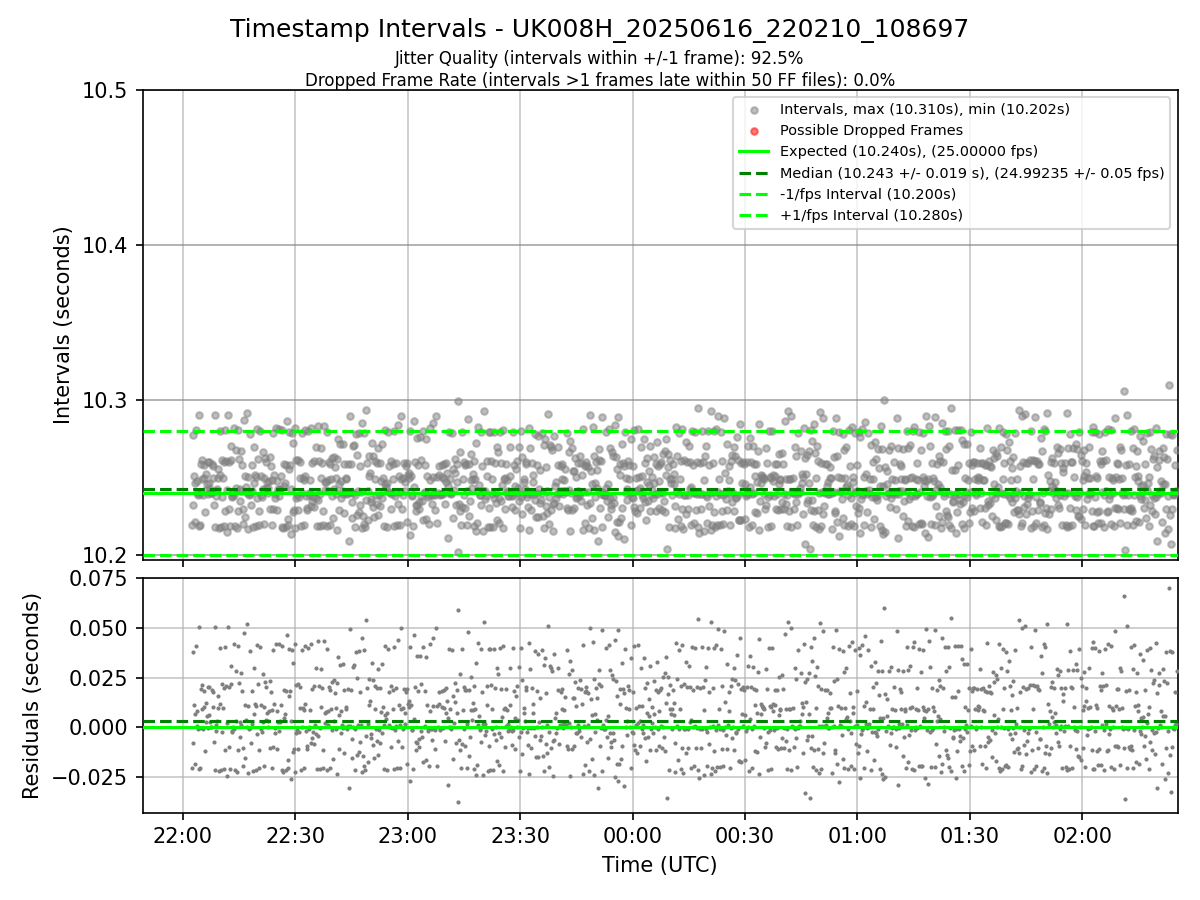Click the solid green line sample for the Expected entry

[x=754, y=152]
